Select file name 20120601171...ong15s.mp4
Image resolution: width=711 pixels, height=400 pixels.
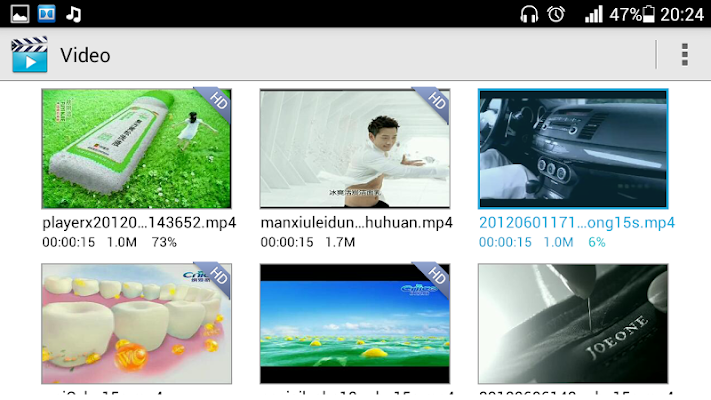tap(577, 223)
